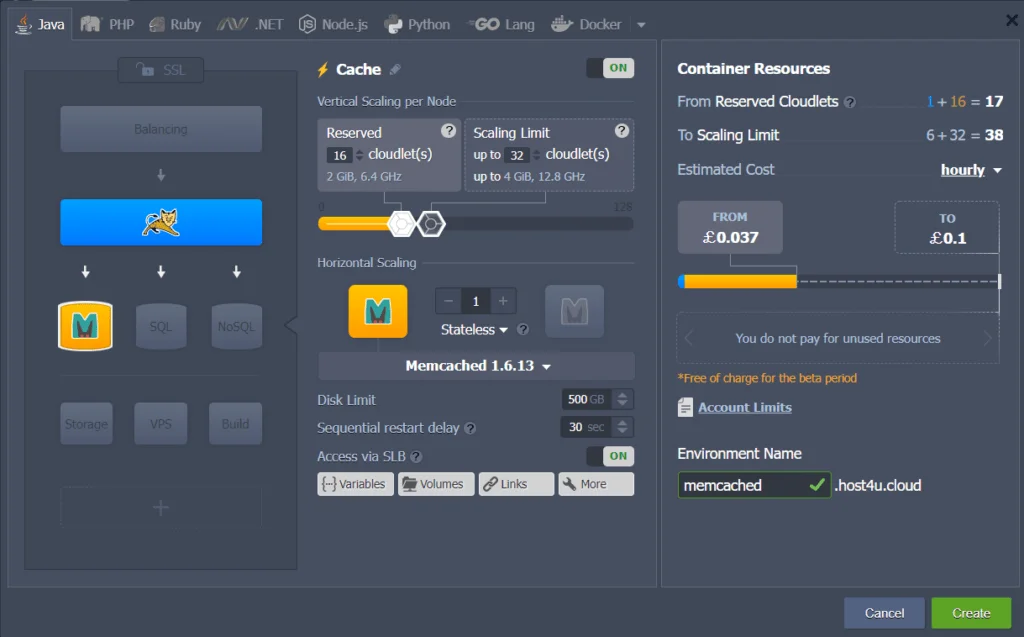Screen dimensions: 1024x637
Task: Open the GO Lang tab
Action: pyautogui.click(x=502, y=25)
